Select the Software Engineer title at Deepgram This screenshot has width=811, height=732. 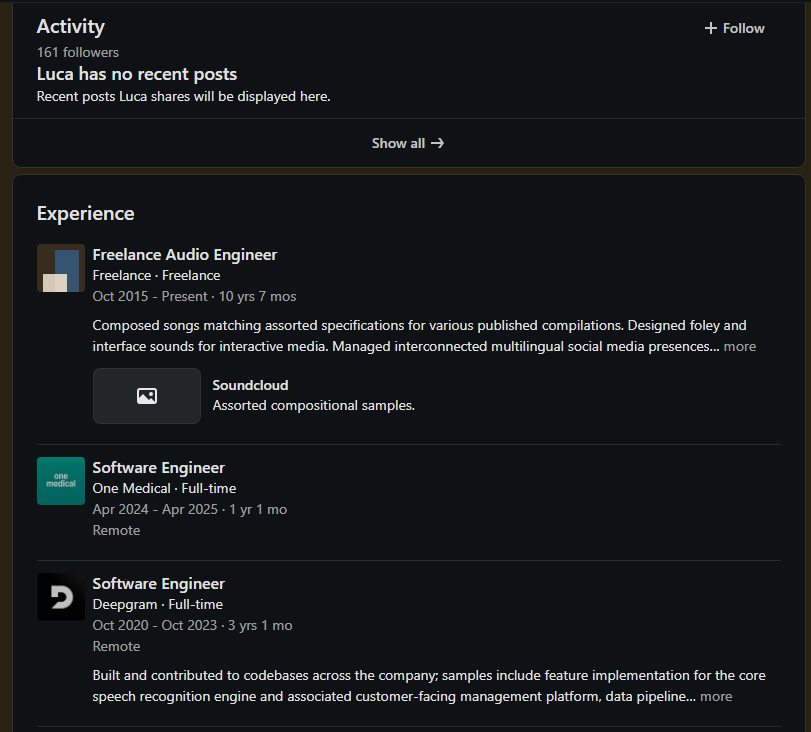tap(159, 584)
